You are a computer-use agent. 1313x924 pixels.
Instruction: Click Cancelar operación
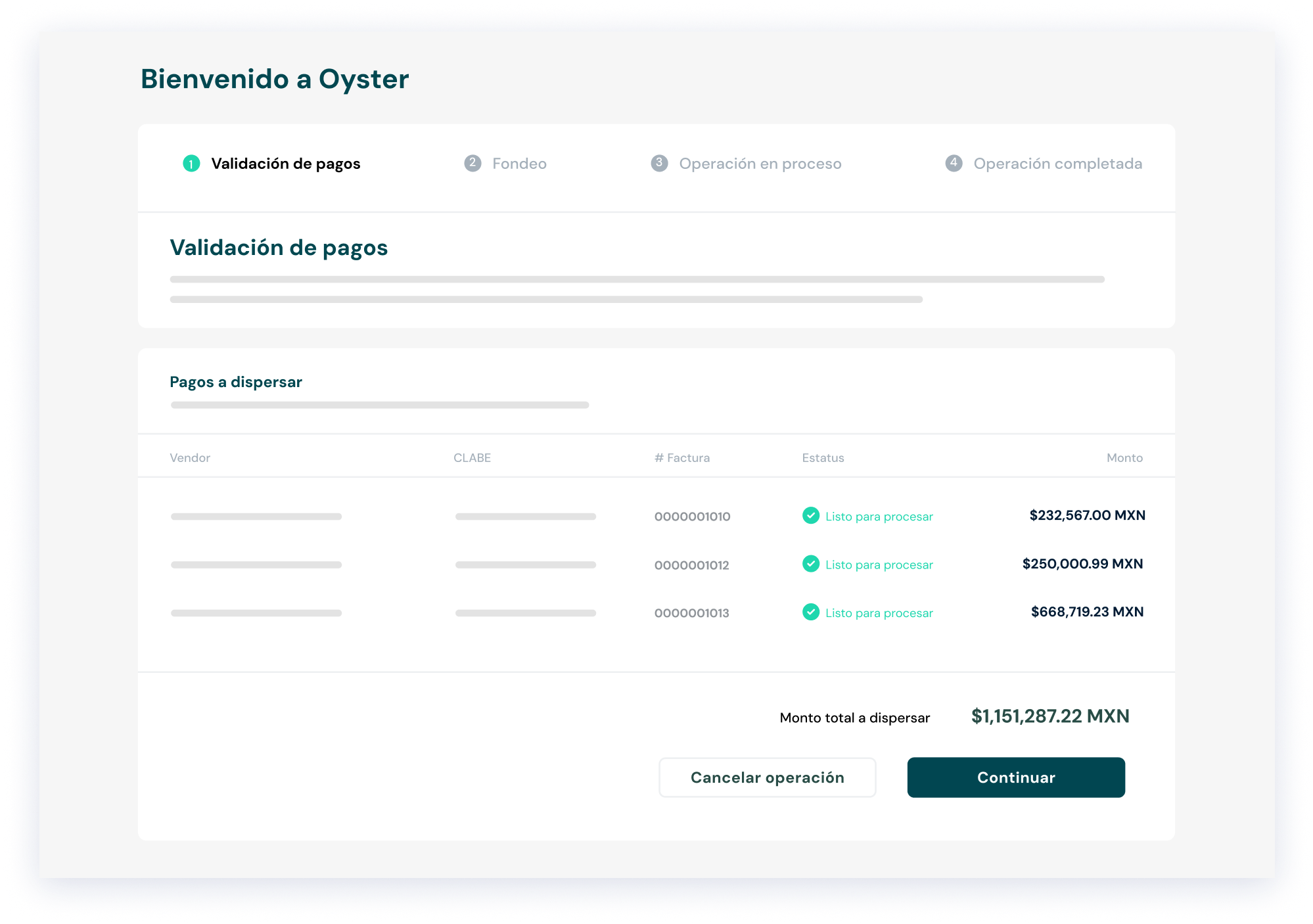coord(767,777)
